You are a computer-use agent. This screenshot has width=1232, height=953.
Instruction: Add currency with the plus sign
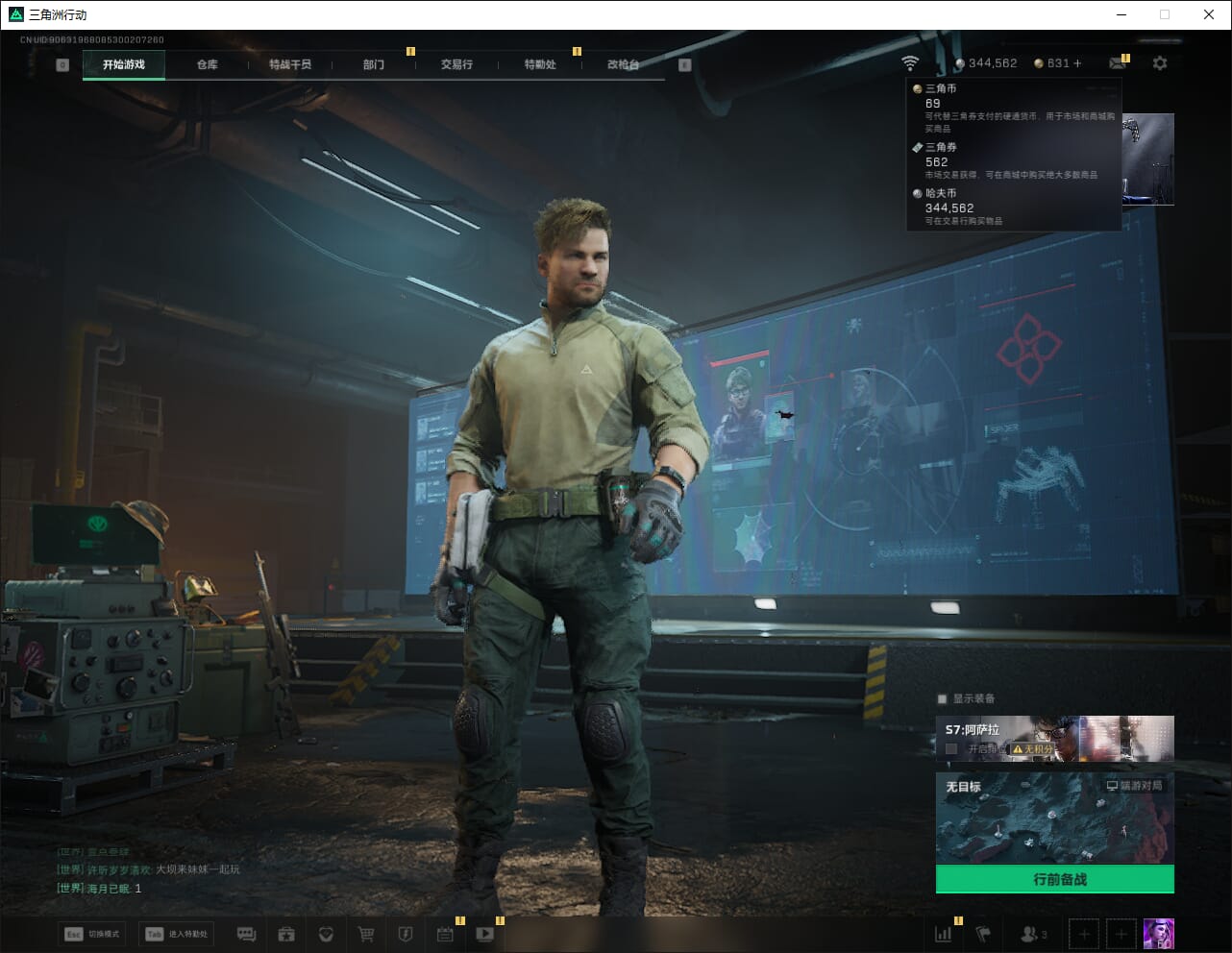point(1077,63)
